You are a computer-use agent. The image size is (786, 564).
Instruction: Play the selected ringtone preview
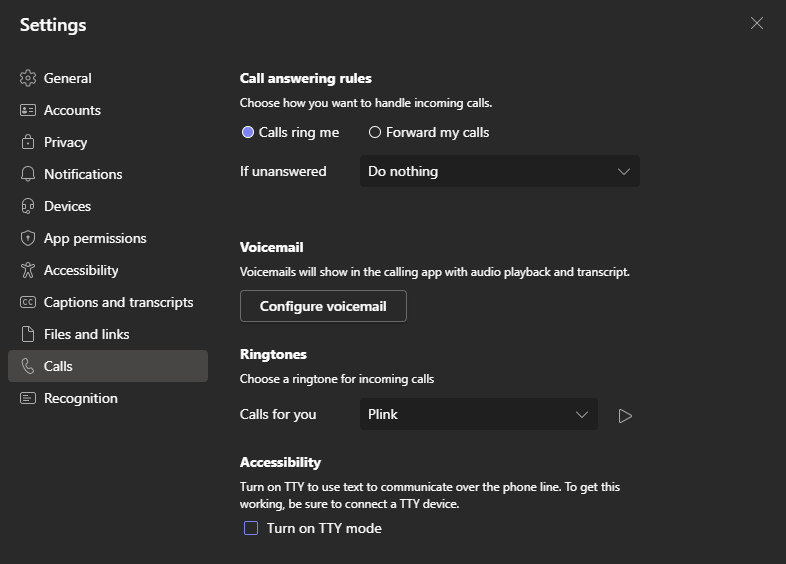pos(625,416)
